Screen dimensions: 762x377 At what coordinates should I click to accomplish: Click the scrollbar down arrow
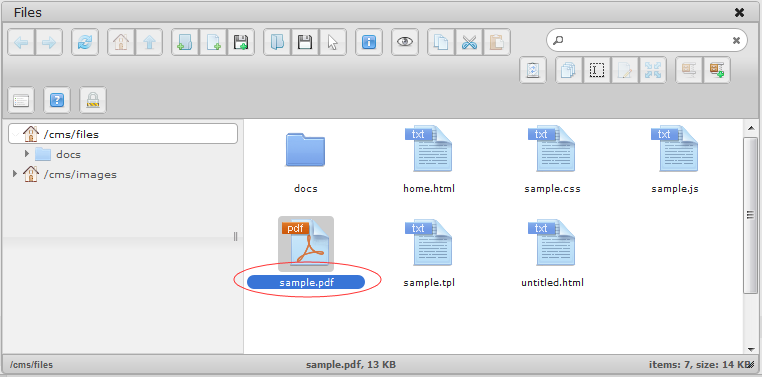[751, 348]
